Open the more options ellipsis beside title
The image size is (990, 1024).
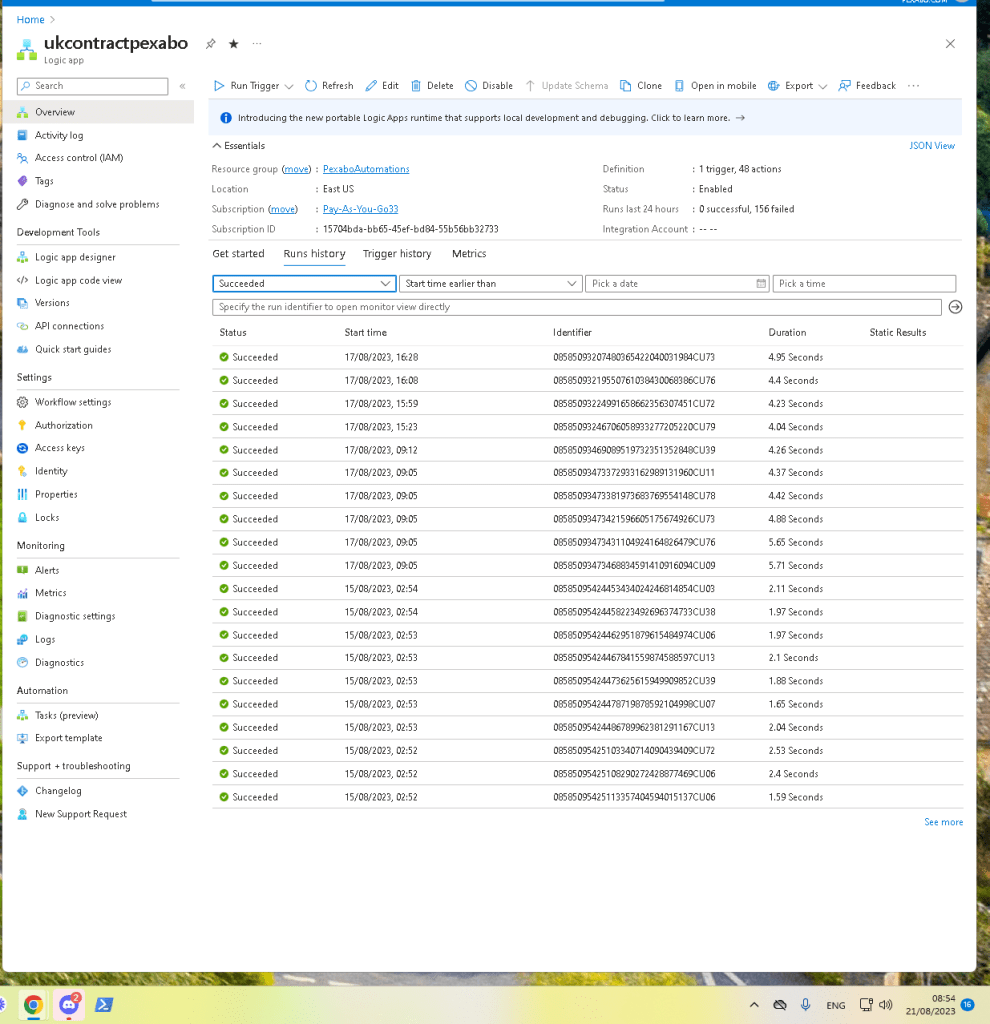coord(257,44)
